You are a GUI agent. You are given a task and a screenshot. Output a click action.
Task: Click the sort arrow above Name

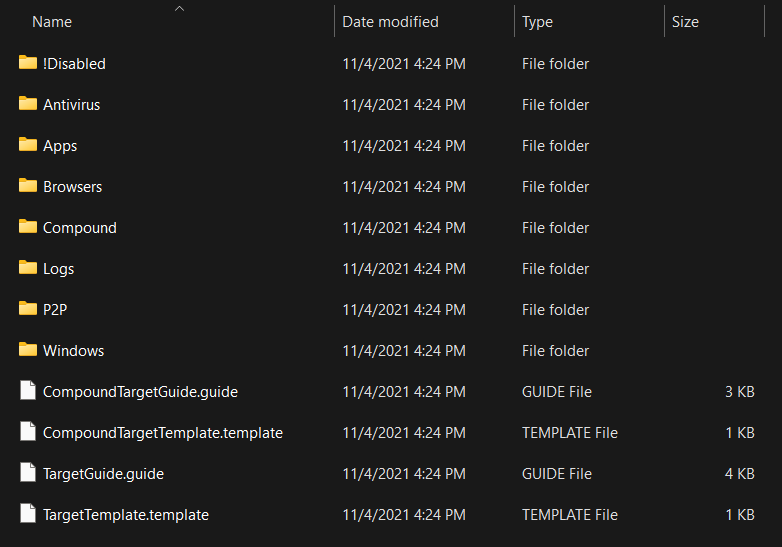179,8
